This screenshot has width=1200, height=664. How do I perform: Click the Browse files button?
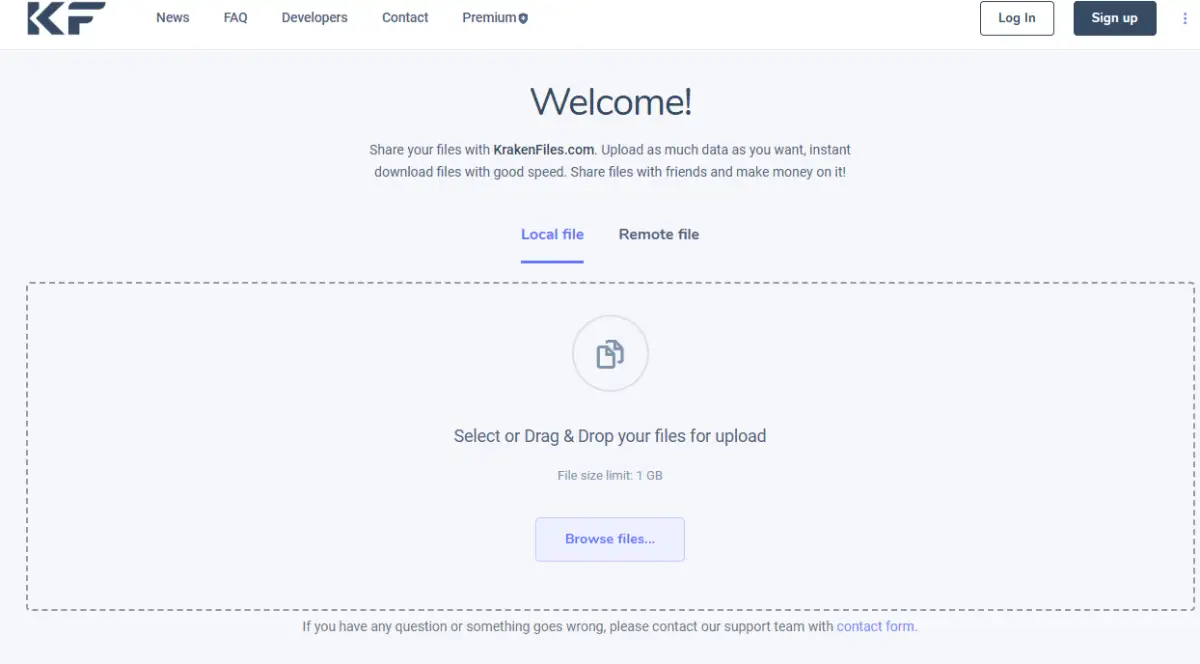click(x=610, y=539)
